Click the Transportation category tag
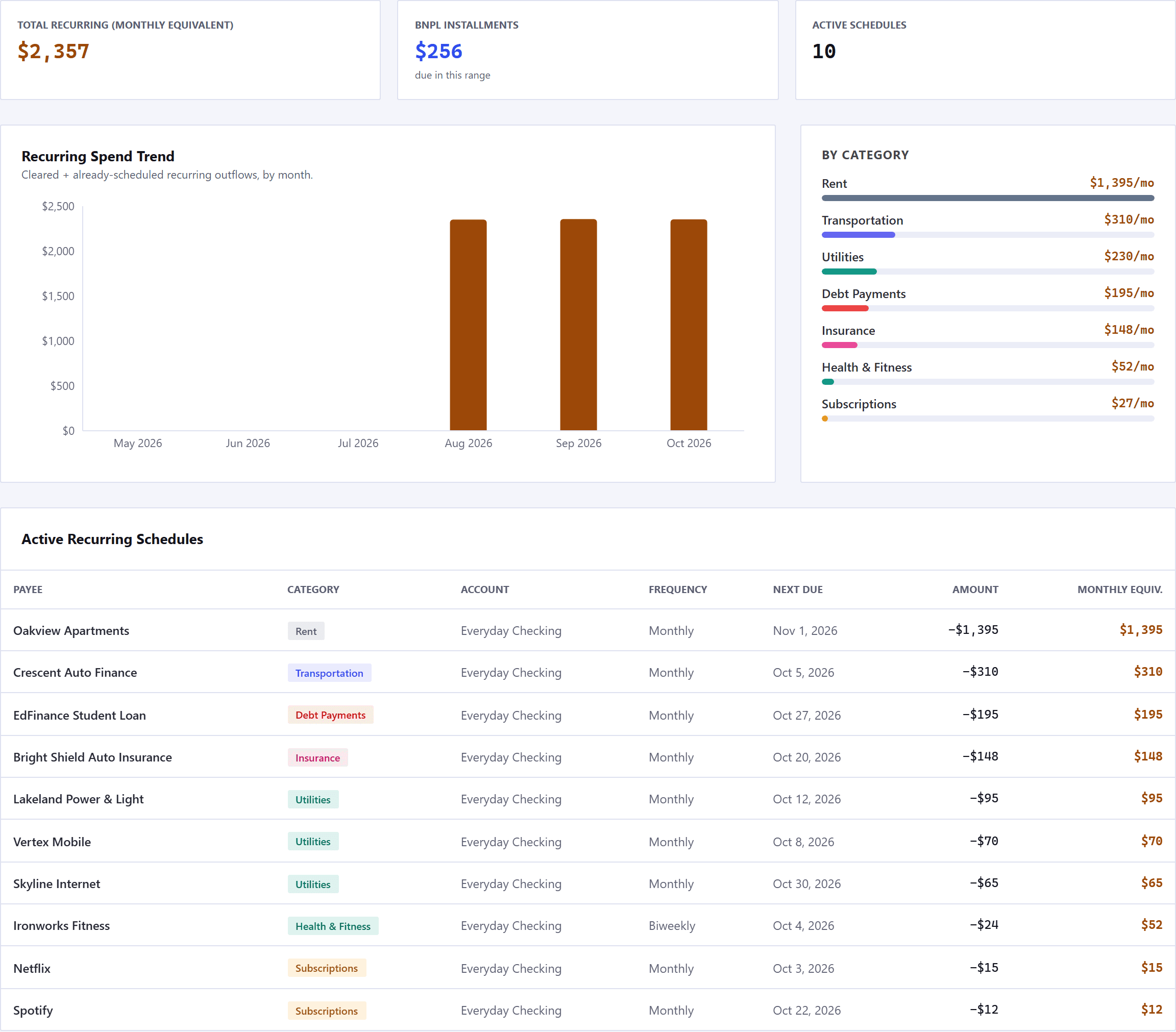The image size is (1176, 1032). [329, 673]
